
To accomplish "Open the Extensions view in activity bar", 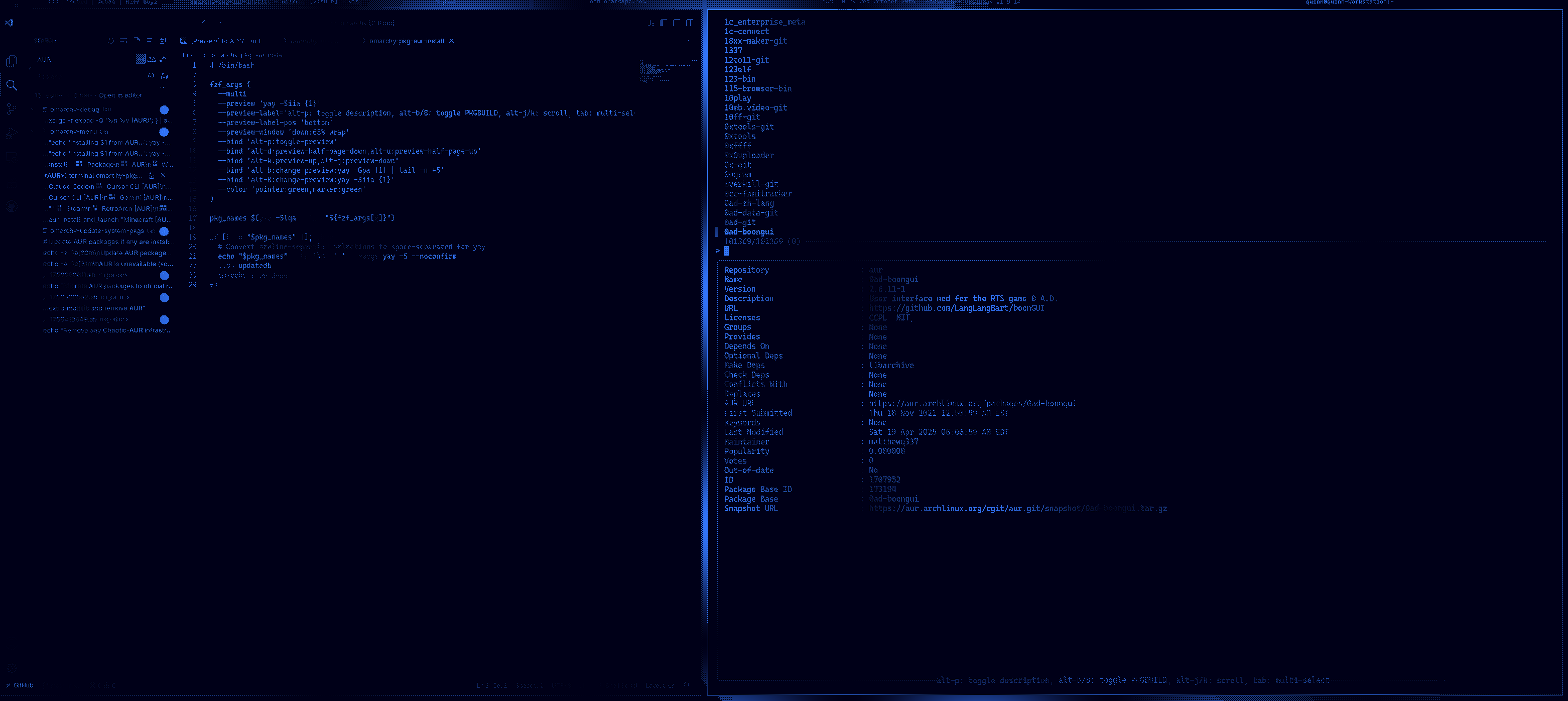I will tap(12, 181).
